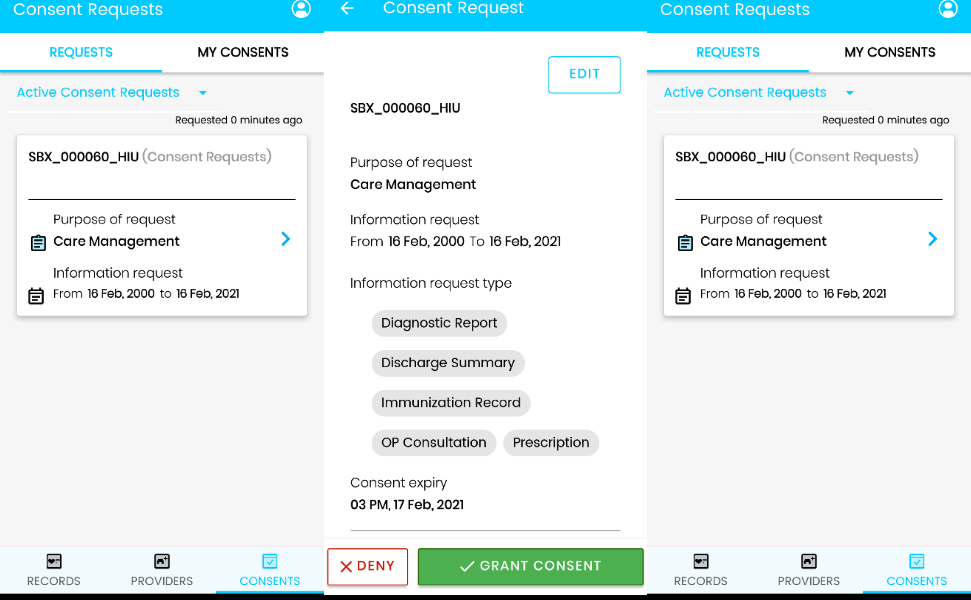Click the Edit button
This screenshot has width=971, height=600.
tap(584, 74)
